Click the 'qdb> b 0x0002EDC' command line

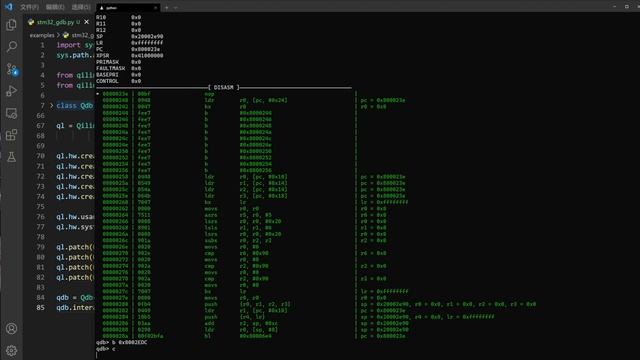pyautogui.click(x=122, y=342)
